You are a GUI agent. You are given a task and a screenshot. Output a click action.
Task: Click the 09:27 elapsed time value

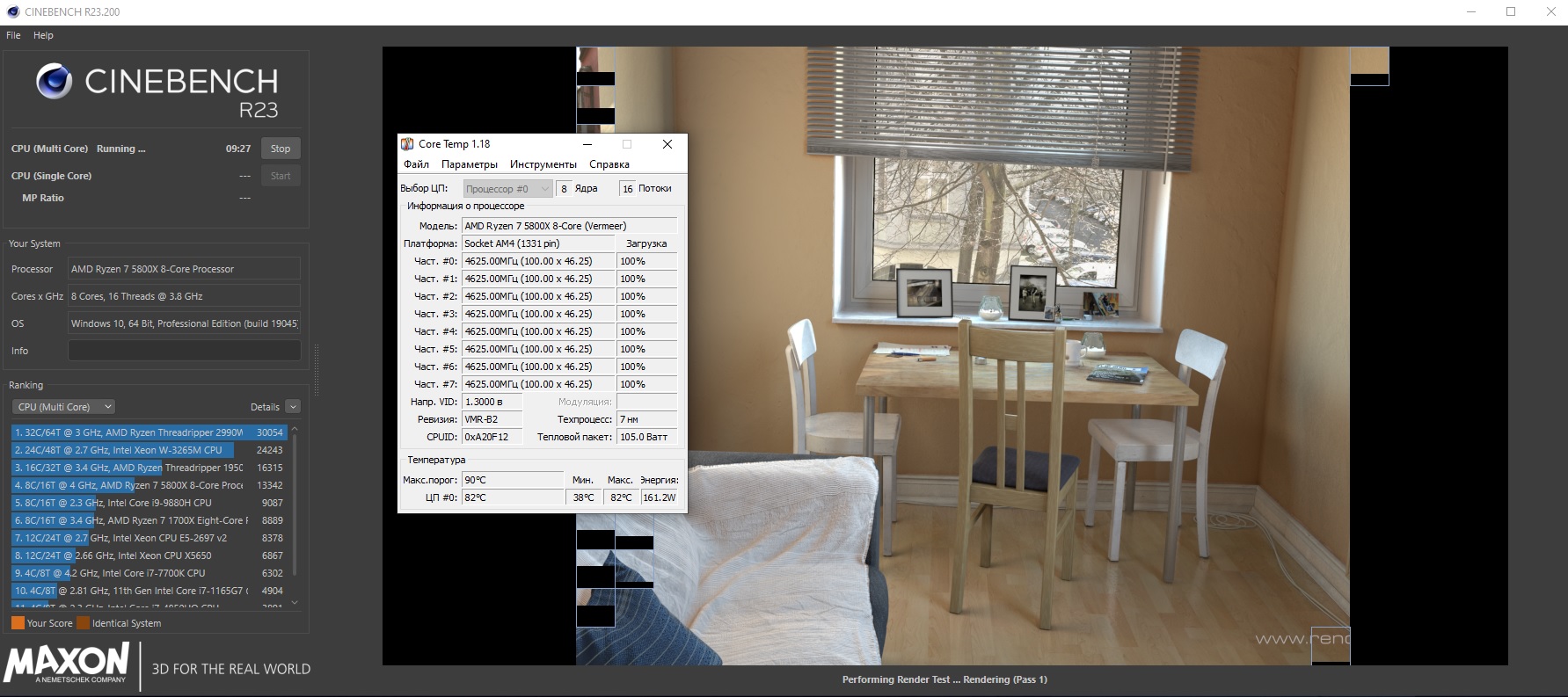pos(238,149)
